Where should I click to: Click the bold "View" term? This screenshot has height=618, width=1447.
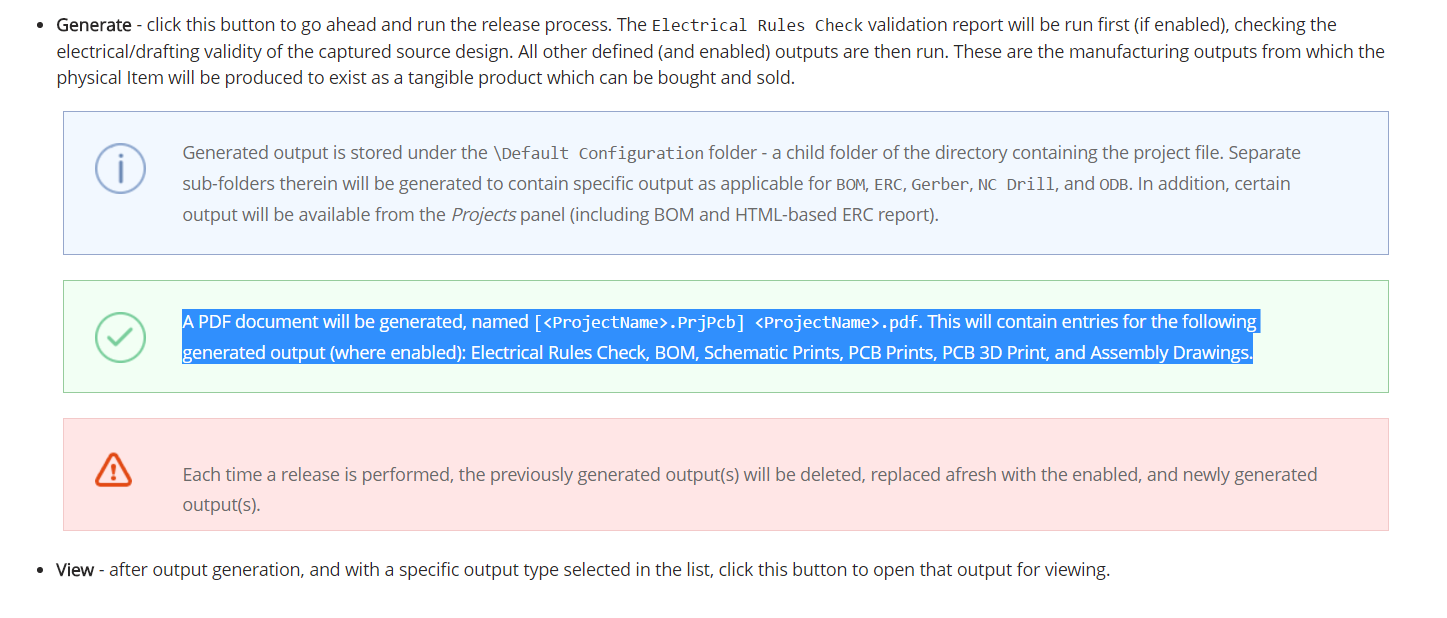(x=75, y=570)
